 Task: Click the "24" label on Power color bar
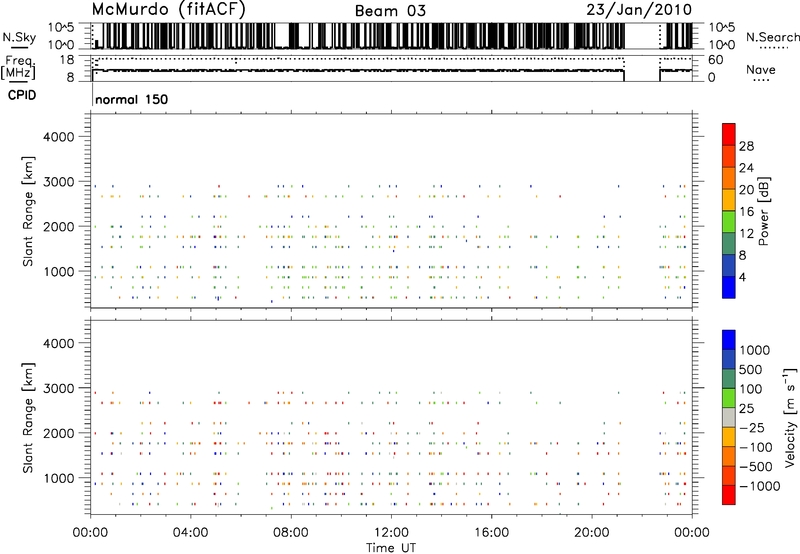(x=746, y=168)
